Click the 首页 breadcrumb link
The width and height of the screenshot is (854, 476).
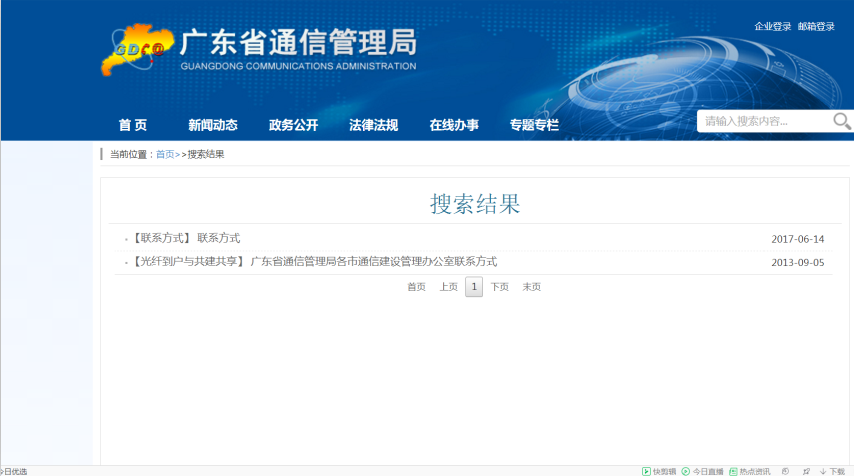[165, 154]
